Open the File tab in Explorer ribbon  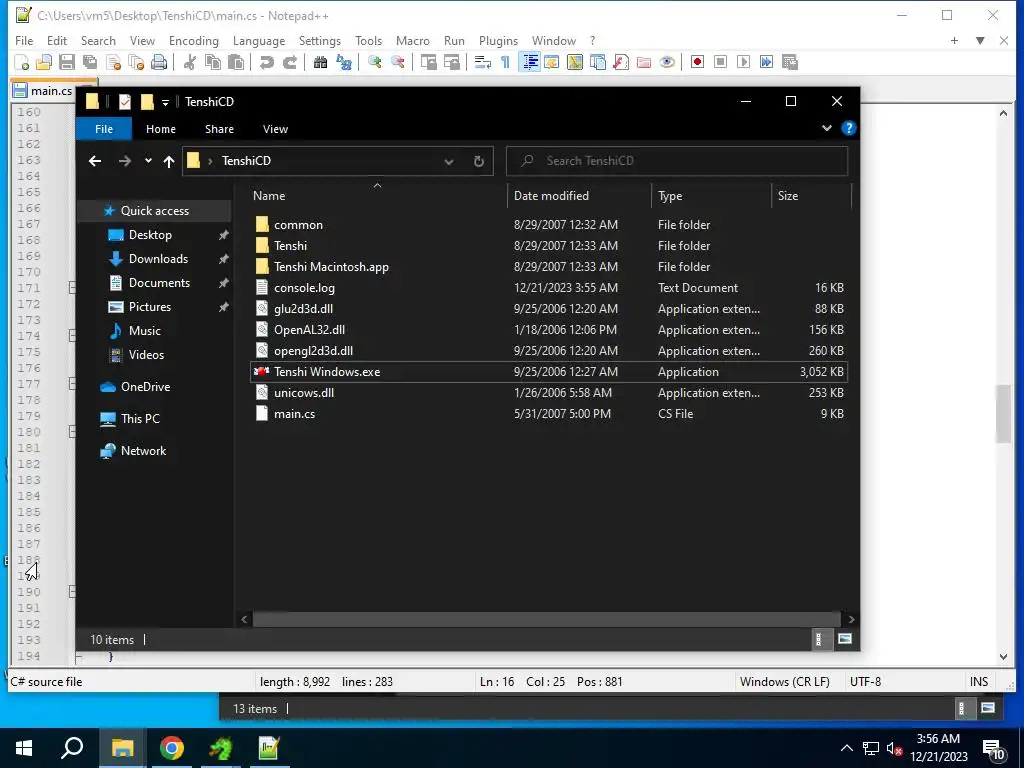pos(104,129)
